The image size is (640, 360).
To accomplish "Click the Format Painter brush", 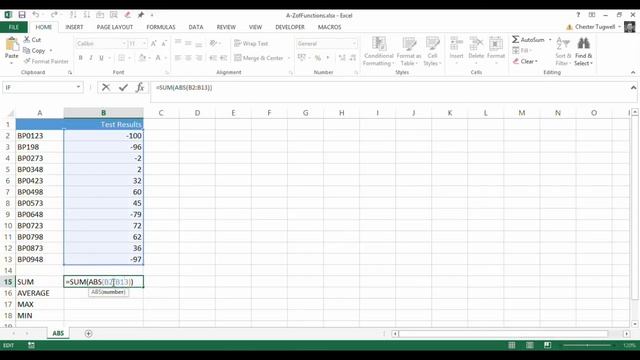I will [x=46, y=61].
